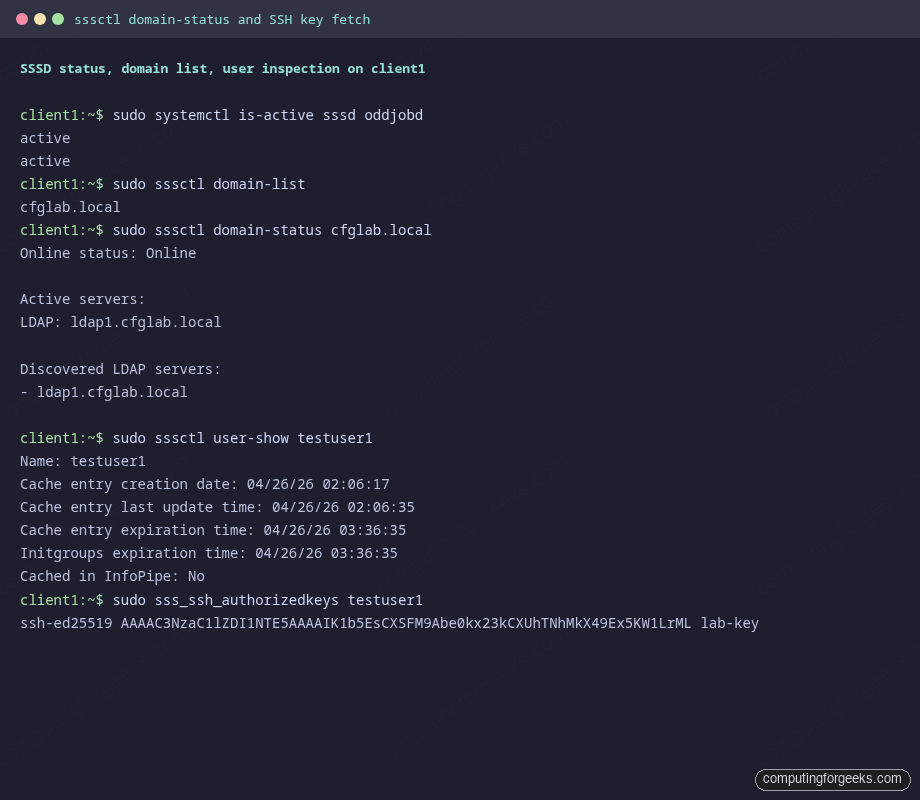Viewport: 920px width, 800px height.
Task: Click the ldap1.cfglab.local server entry
Action: pos(105,392)
